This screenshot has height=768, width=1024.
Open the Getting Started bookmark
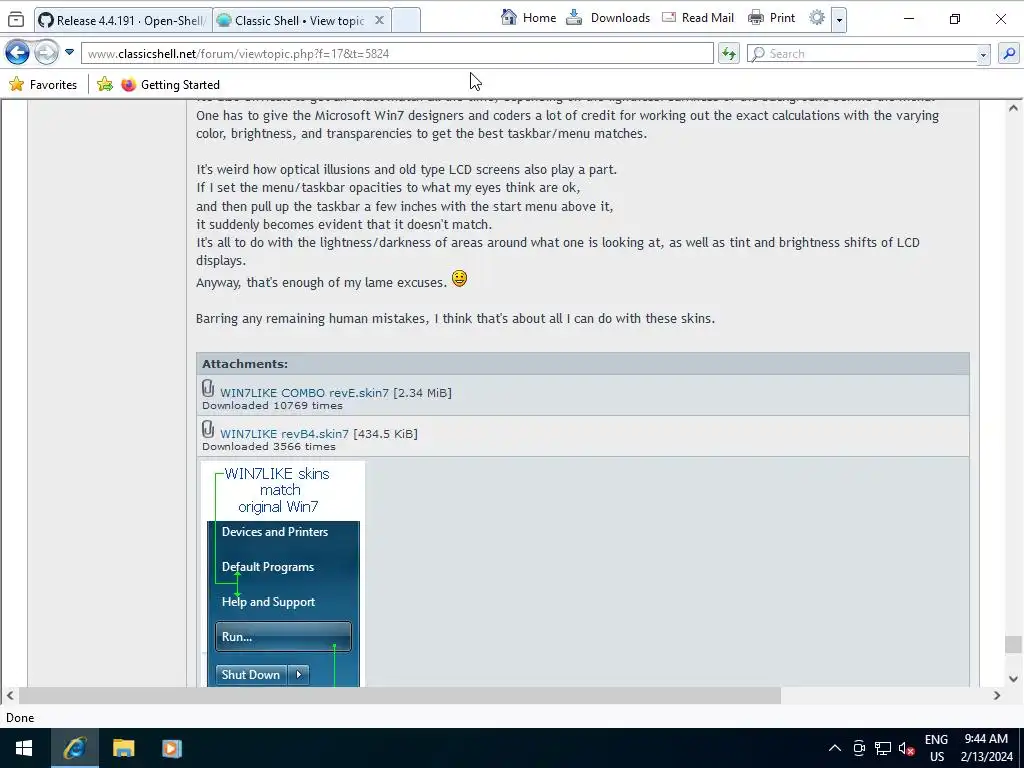170,84
